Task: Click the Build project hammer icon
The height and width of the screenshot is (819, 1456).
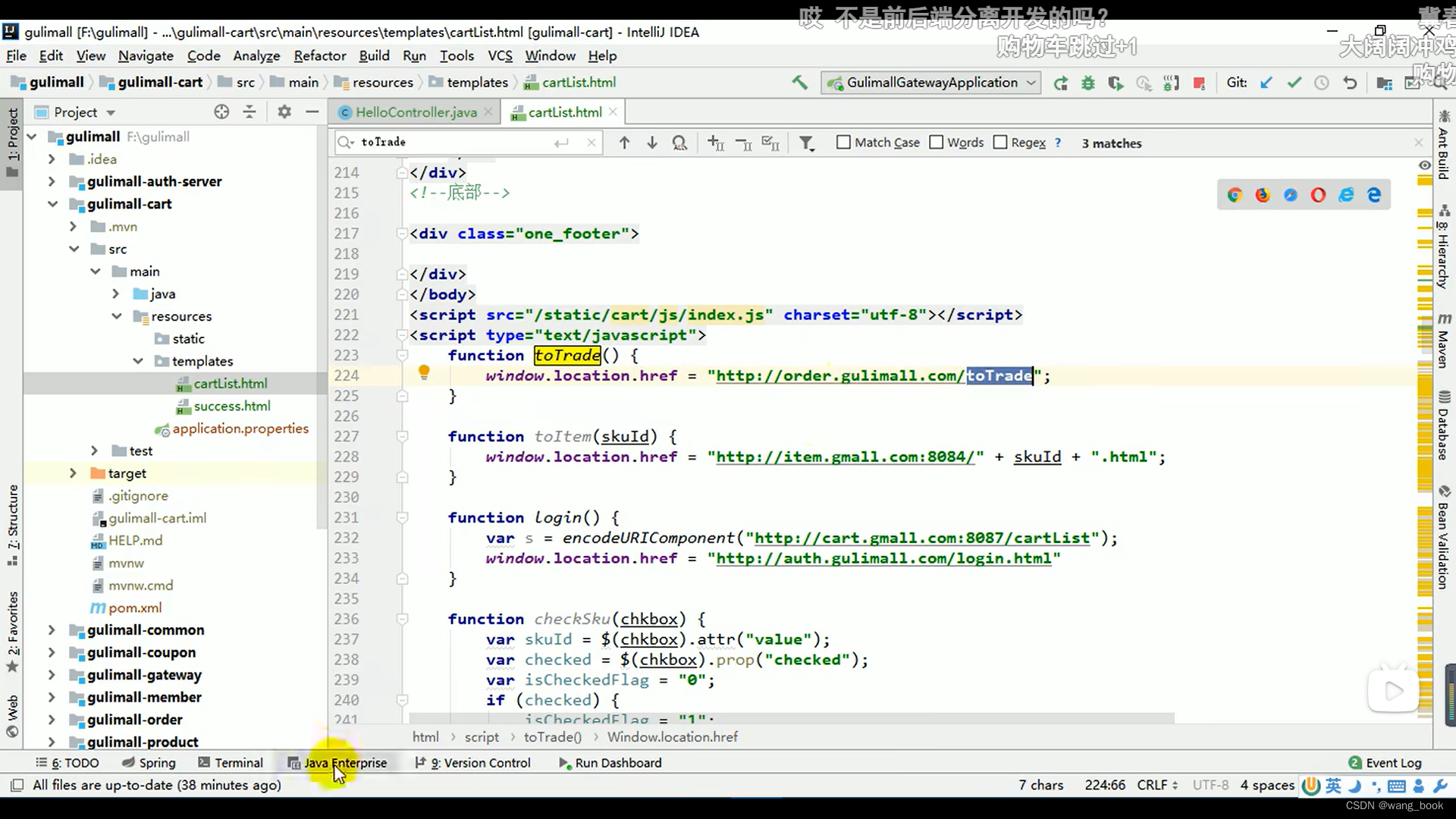Action: (x=799, y=83)
